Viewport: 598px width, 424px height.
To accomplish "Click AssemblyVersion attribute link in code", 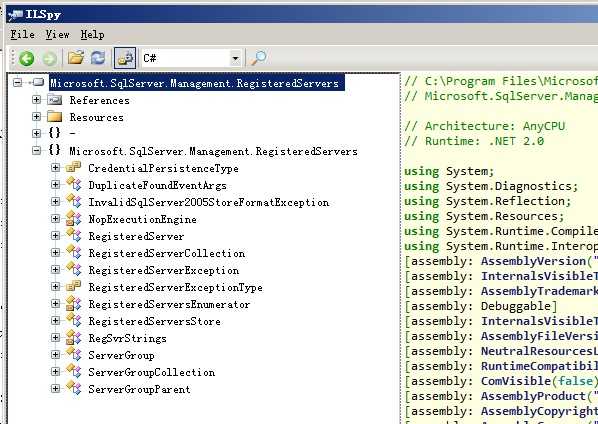I will point(533,261).
